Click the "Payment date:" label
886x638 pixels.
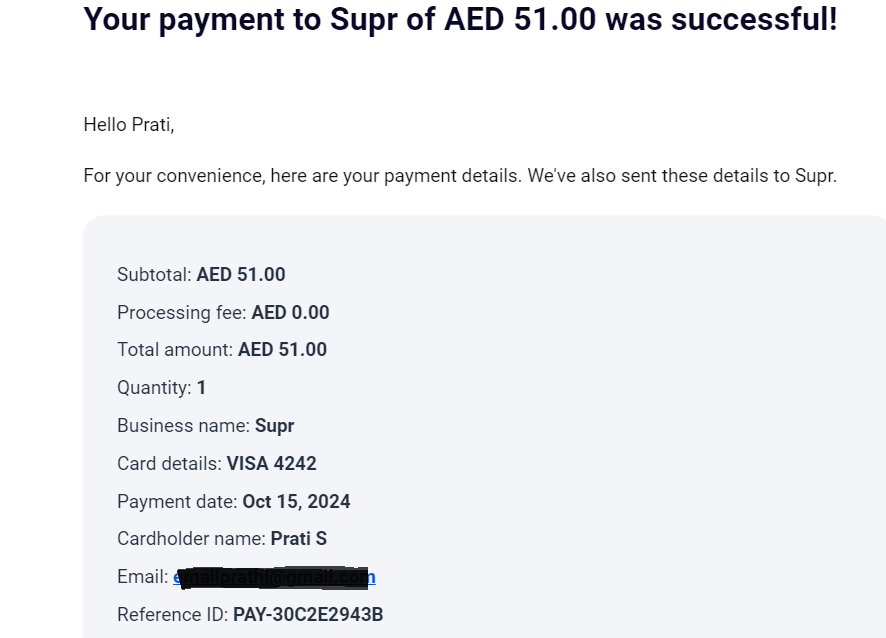pyautogui.click(x=177, y=502)
